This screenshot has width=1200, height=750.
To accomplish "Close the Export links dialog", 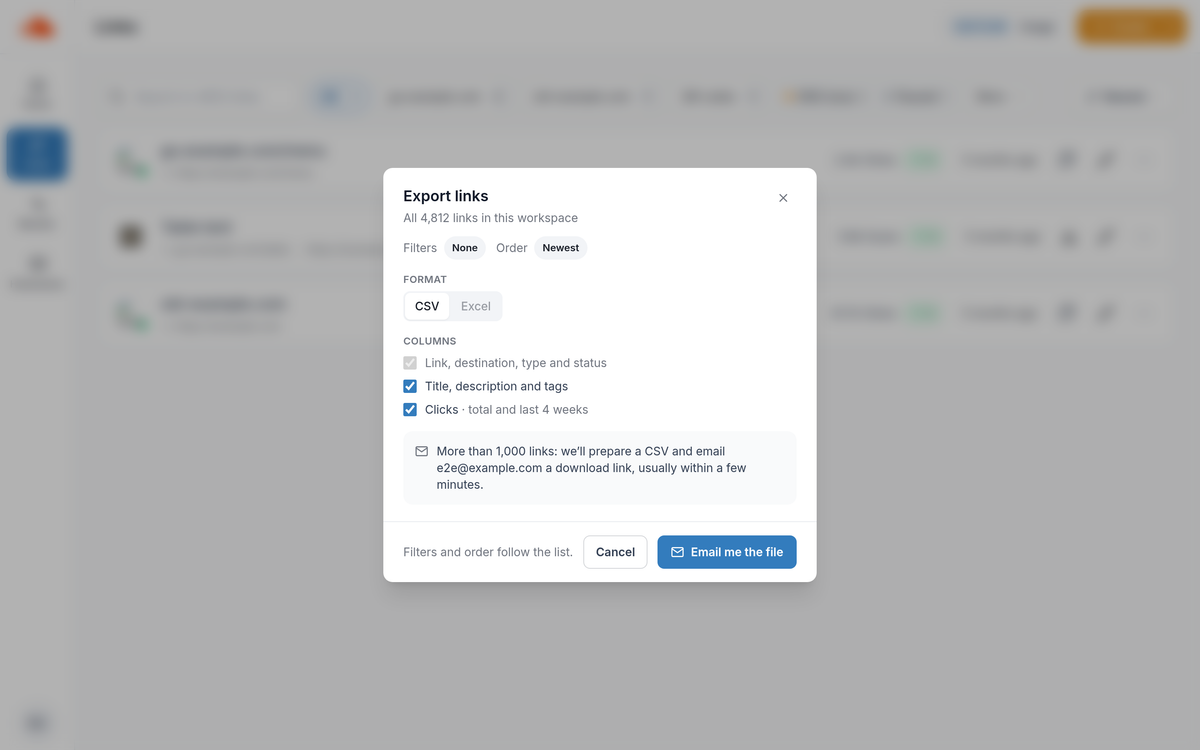I will tap(783, 198).
